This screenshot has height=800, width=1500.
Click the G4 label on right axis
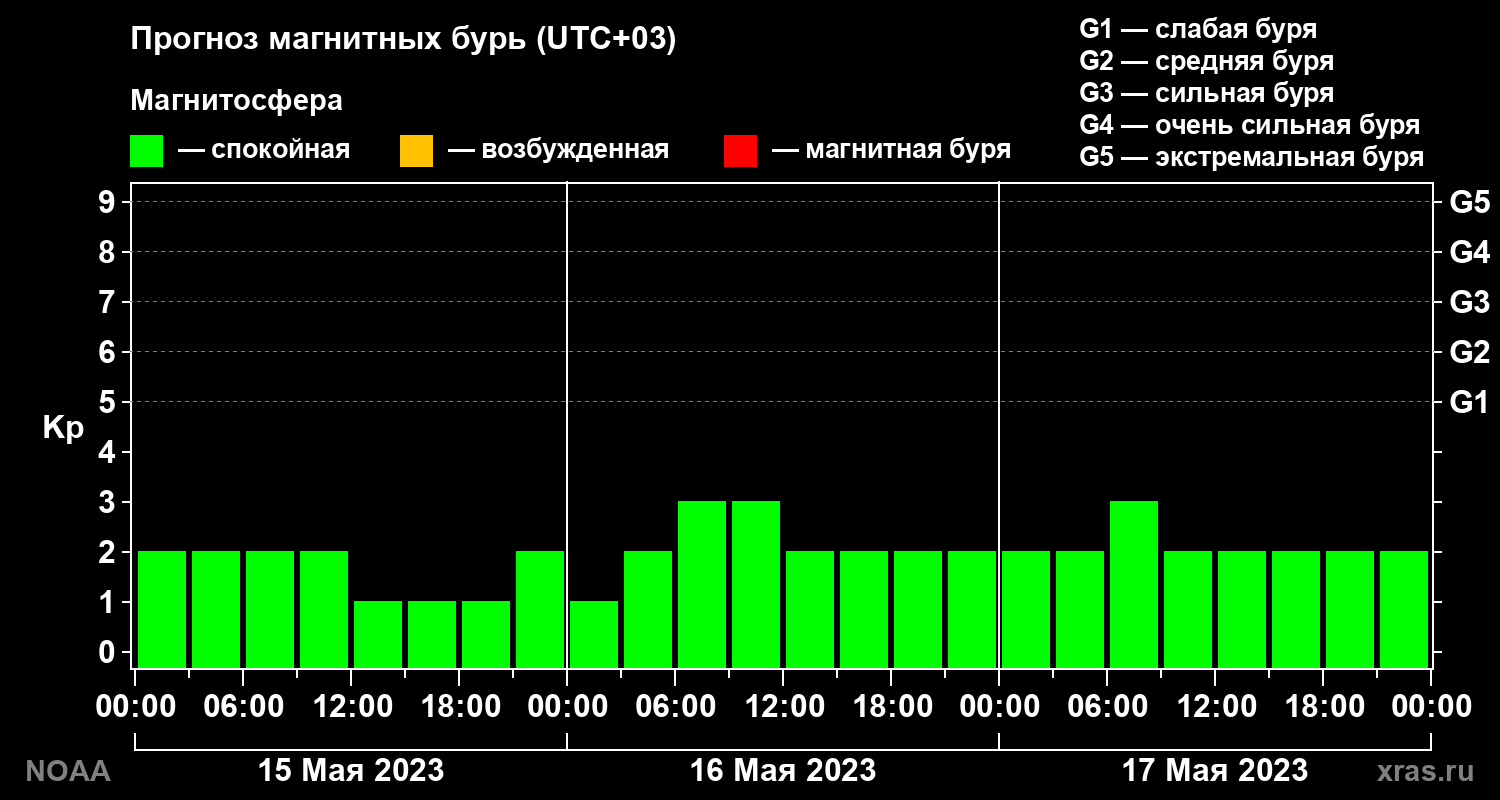tap(1470, 252)
